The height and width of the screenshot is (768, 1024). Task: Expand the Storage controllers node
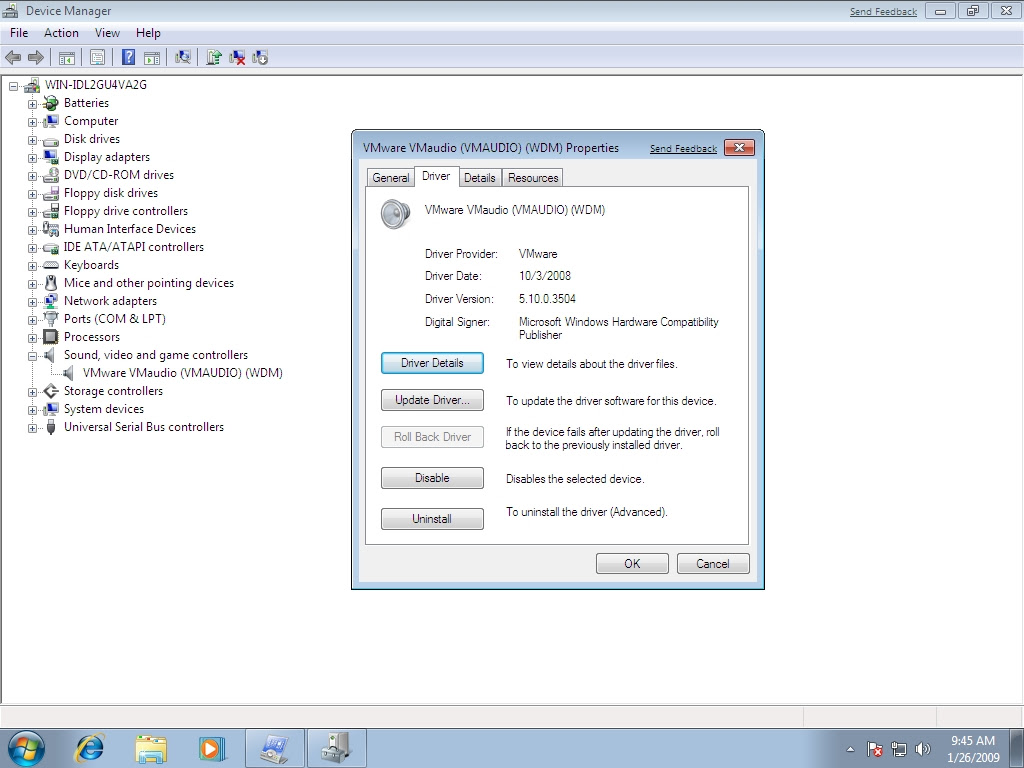click(32, 392)
